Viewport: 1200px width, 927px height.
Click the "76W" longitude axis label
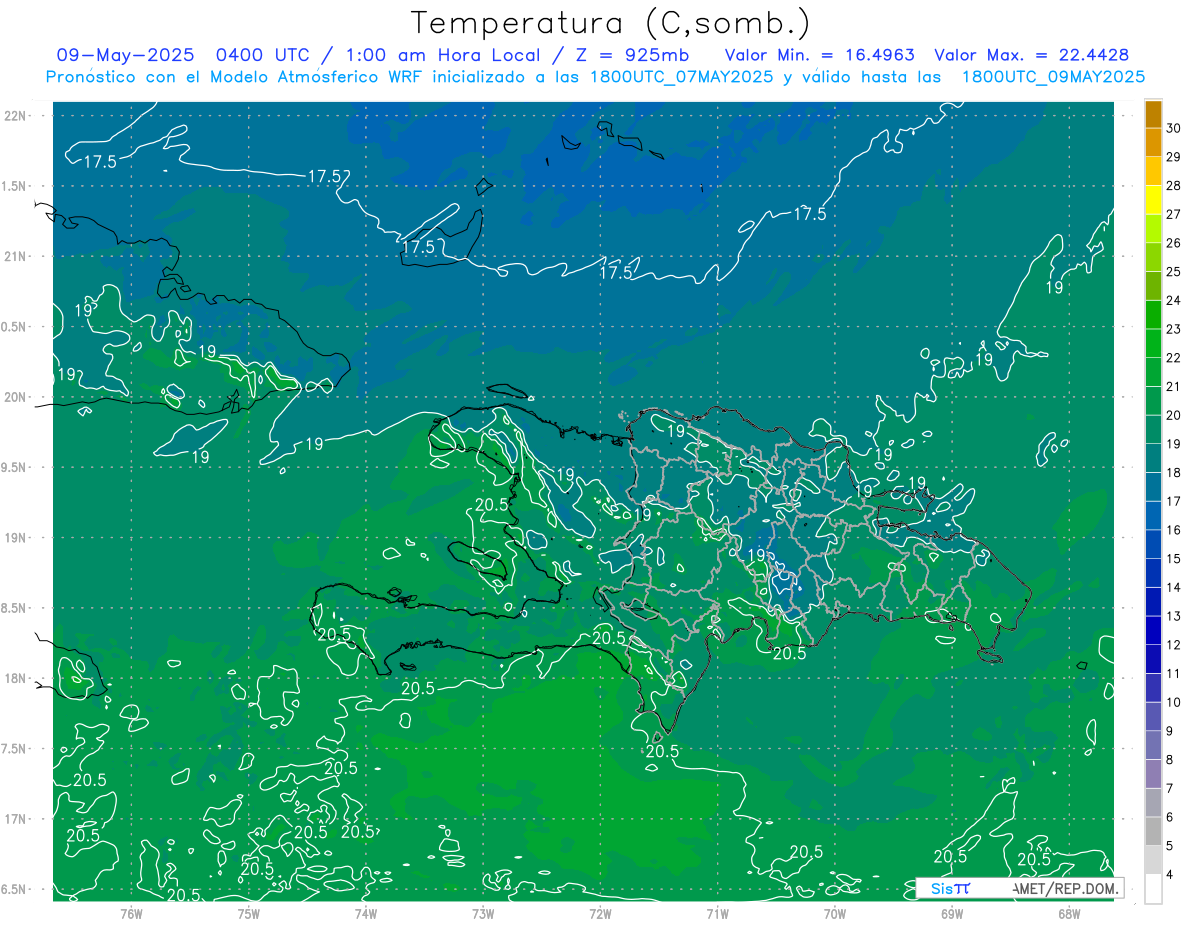point(130,914)
